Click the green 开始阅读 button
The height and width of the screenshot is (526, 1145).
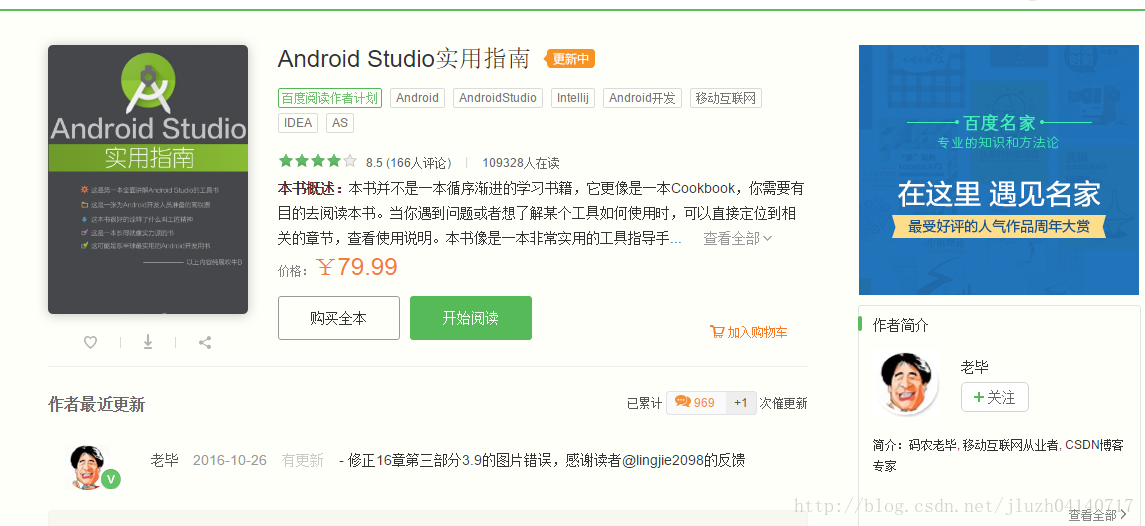[x=471, y=318]
